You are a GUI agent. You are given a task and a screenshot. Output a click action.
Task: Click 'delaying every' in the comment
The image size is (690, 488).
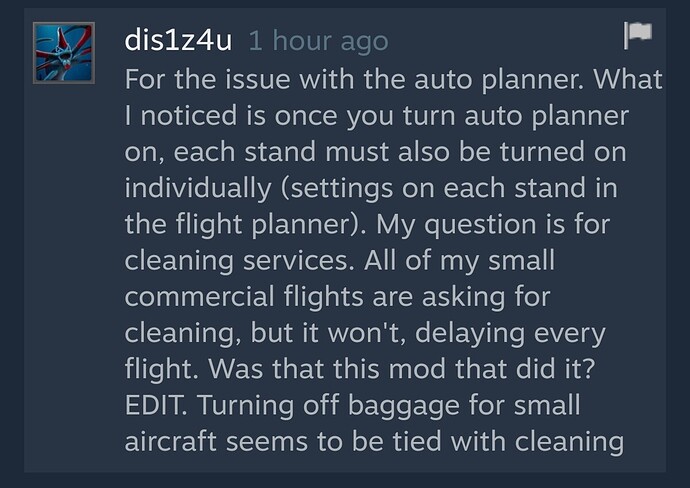click(x=510, y=333)
